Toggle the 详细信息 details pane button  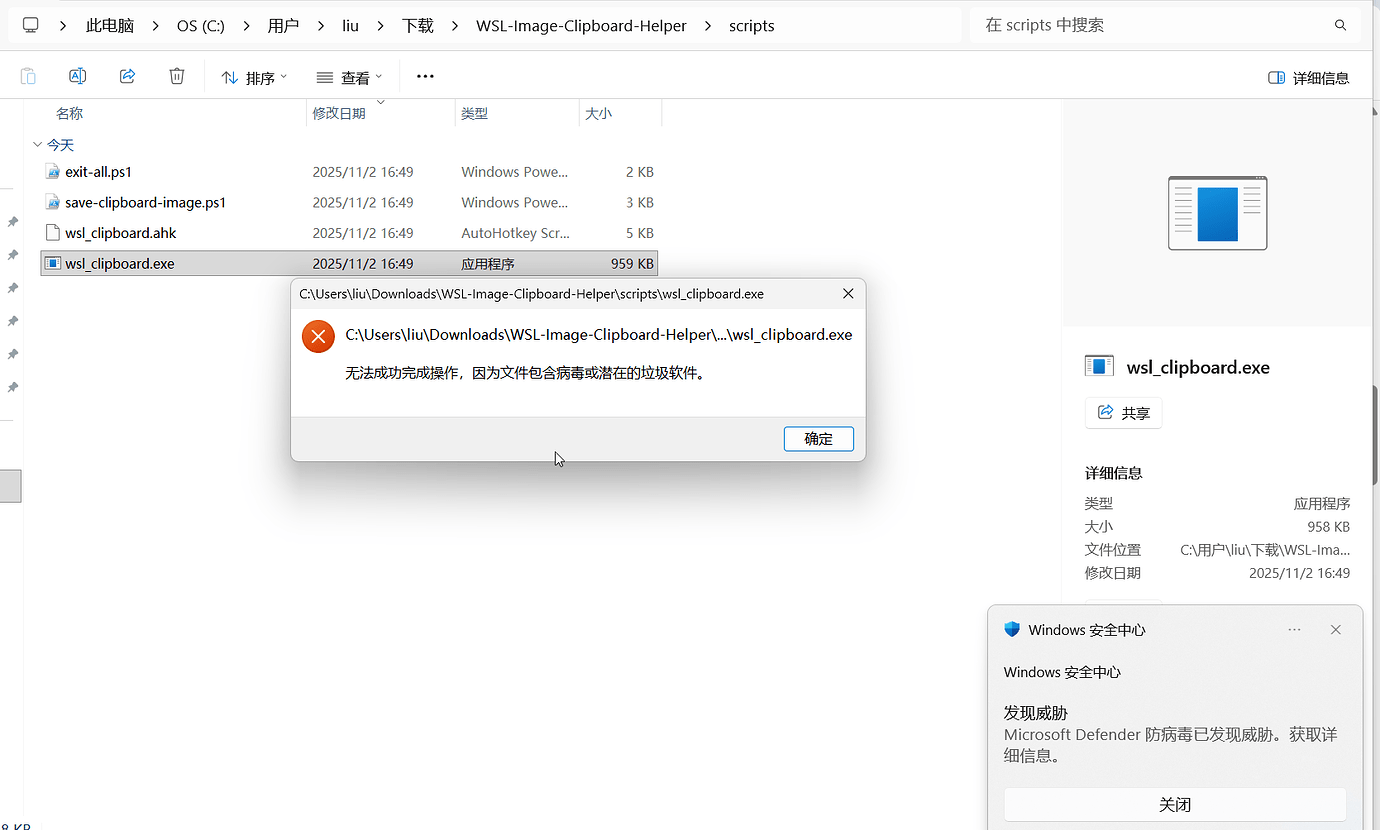[1308, 77]
